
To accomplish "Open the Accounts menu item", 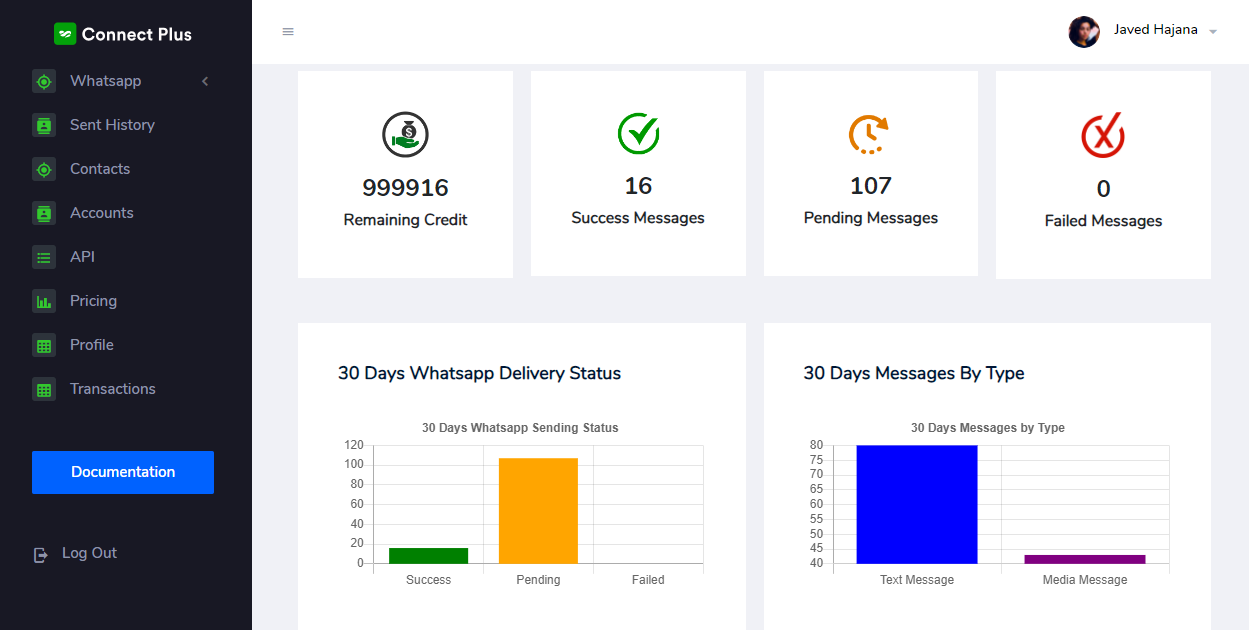I will [x=101, y=213].
